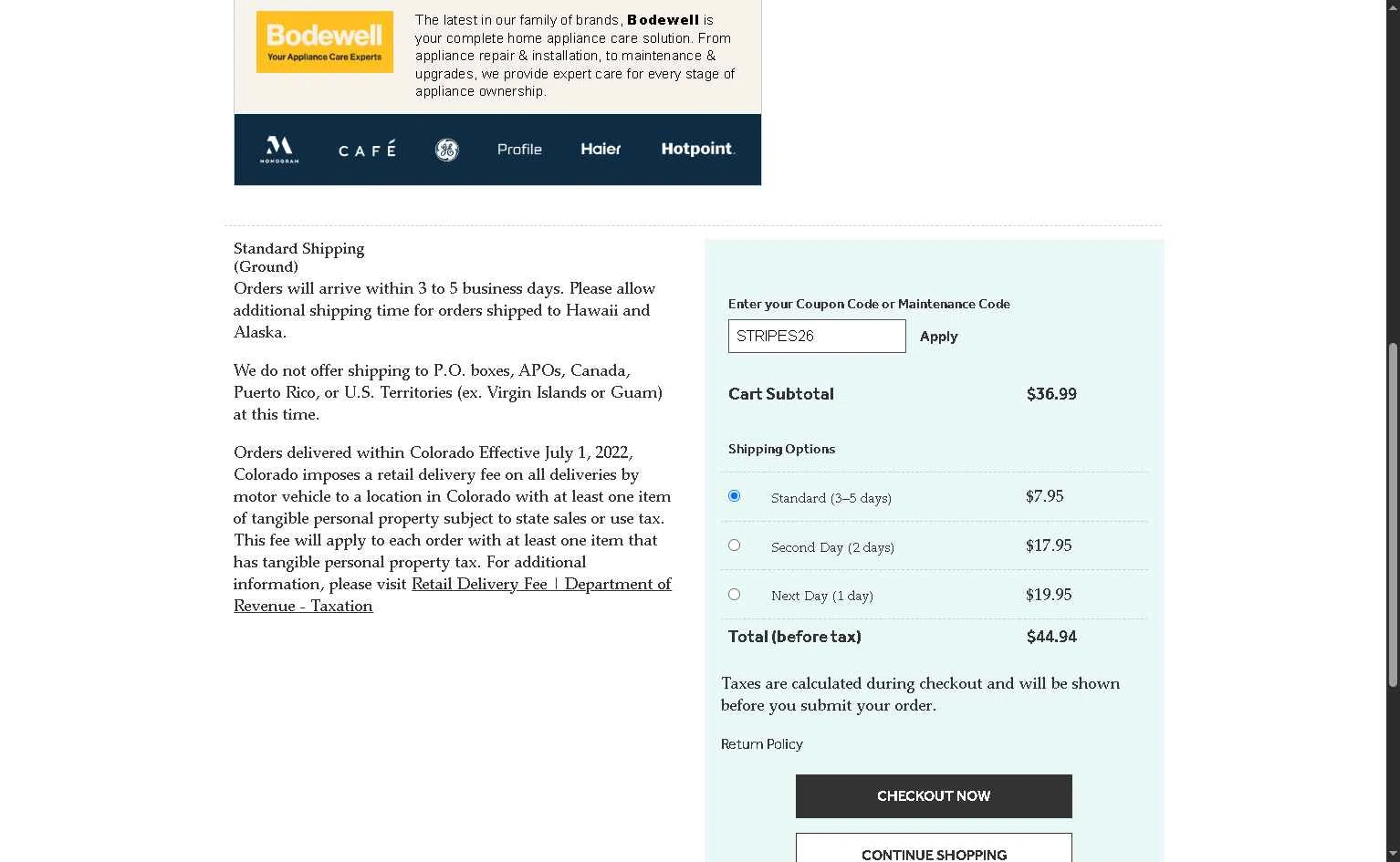This screenshot has width=1400, height=862.
Task: Click the Hotpoint brand logo
Action: point(698,149)
